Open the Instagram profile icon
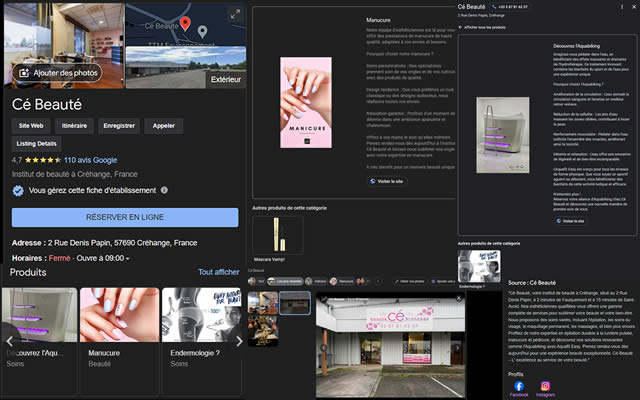The height and width of the screenshot is (400, 640). point(545,386)
